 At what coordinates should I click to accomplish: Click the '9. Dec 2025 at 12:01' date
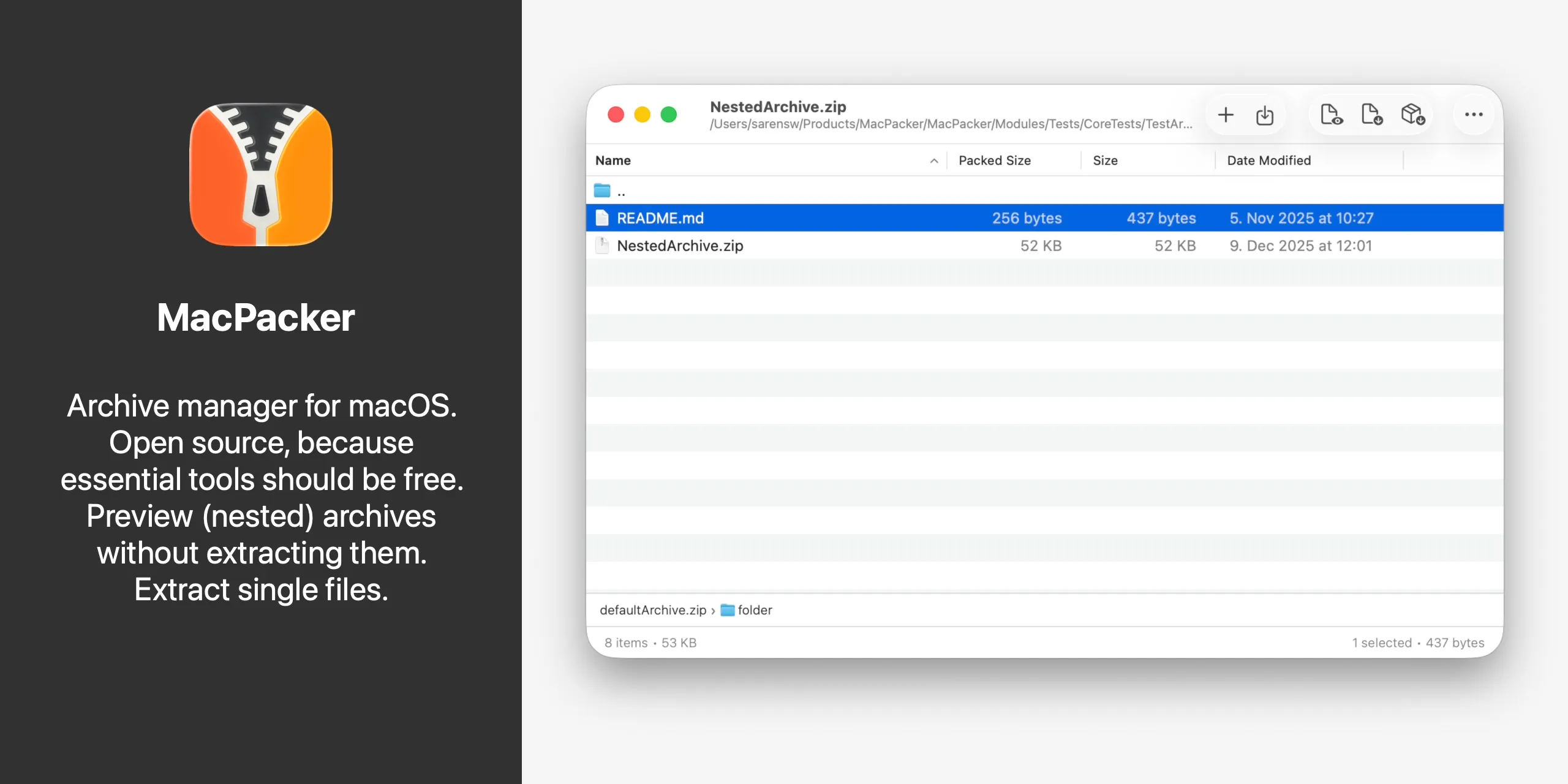[1301, 246]
